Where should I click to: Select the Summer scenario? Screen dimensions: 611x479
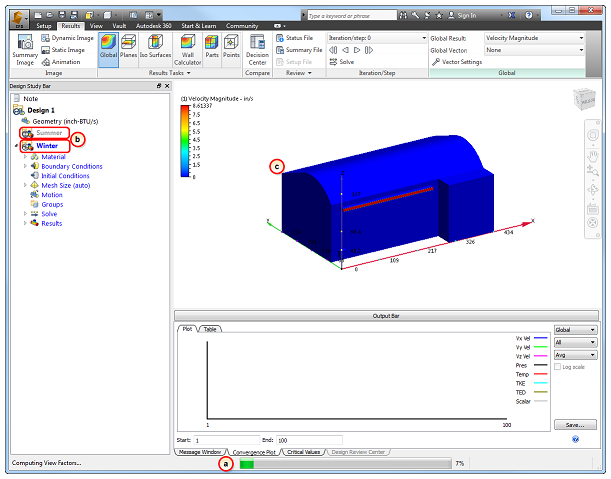tap(45, 133)
